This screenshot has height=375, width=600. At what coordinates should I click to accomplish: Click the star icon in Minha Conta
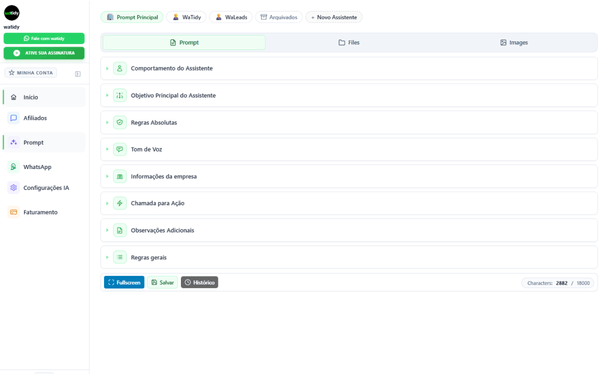tap(11, 73)
